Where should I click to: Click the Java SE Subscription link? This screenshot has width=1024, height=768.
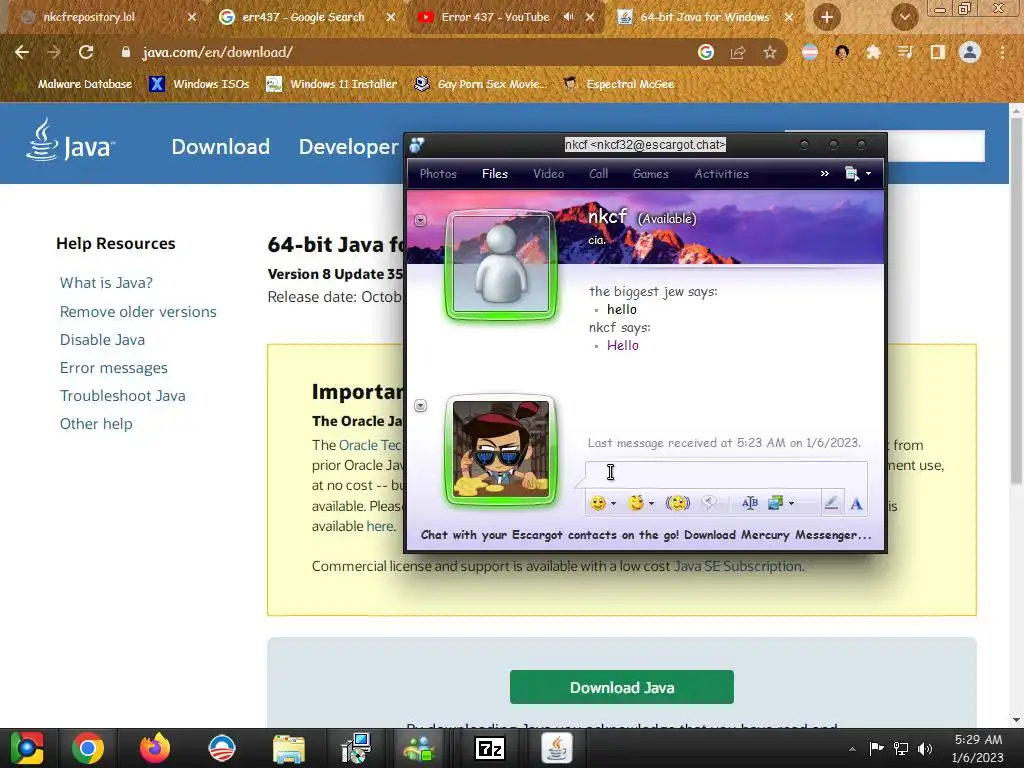(737, 566)
